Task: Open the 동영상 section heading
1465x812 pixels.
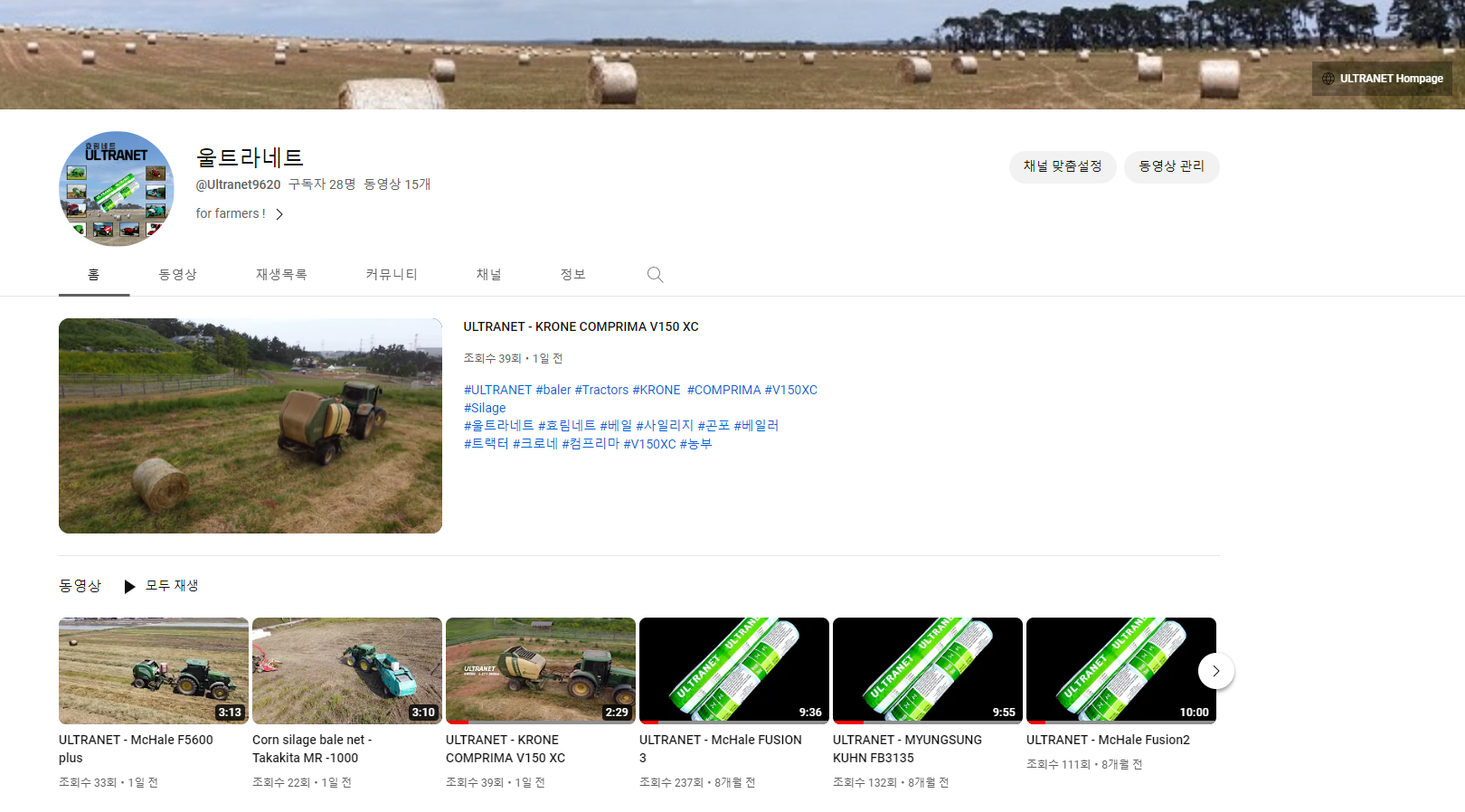Action: coord(80,586)
